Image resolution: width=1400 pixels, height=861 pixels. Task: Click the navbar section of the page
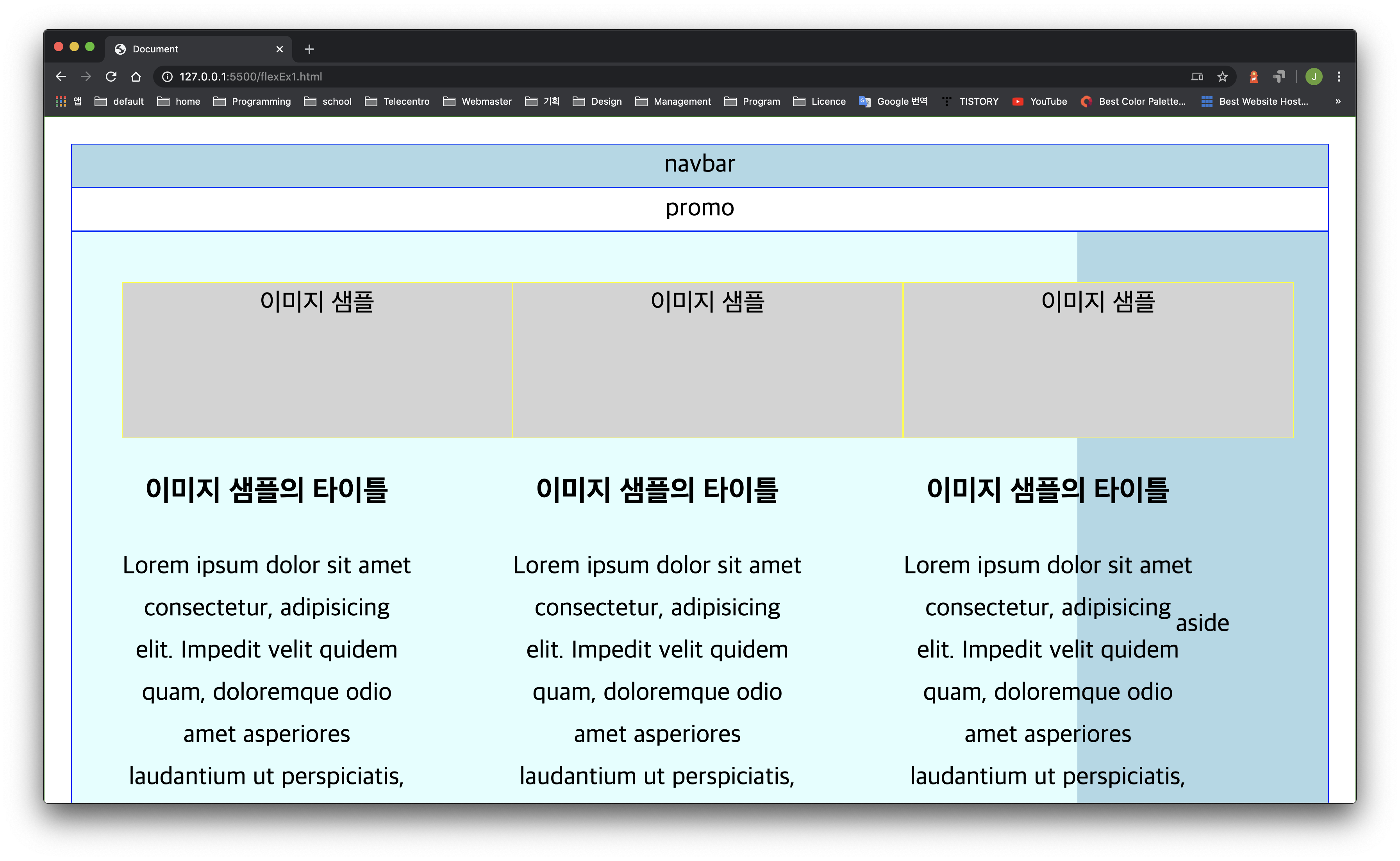699,165
